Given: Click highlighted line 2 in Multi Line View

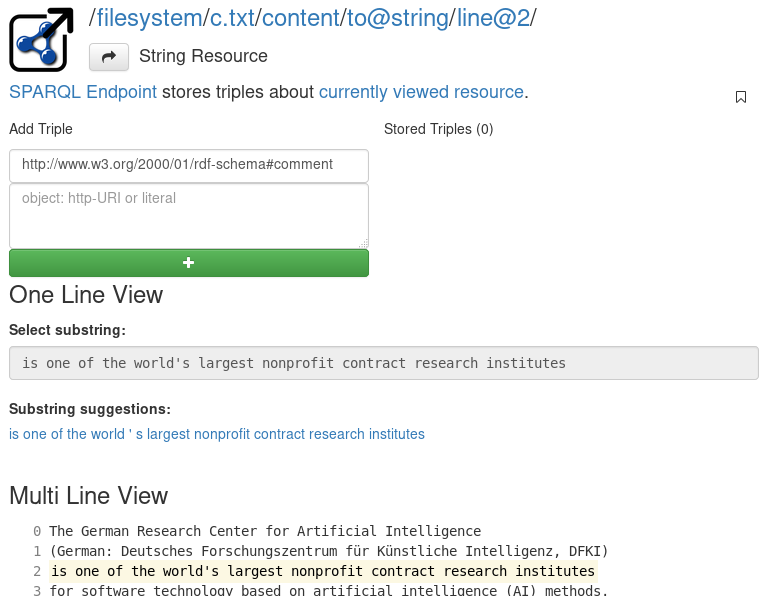Looking at the screenshot, I should pos(323,571).
